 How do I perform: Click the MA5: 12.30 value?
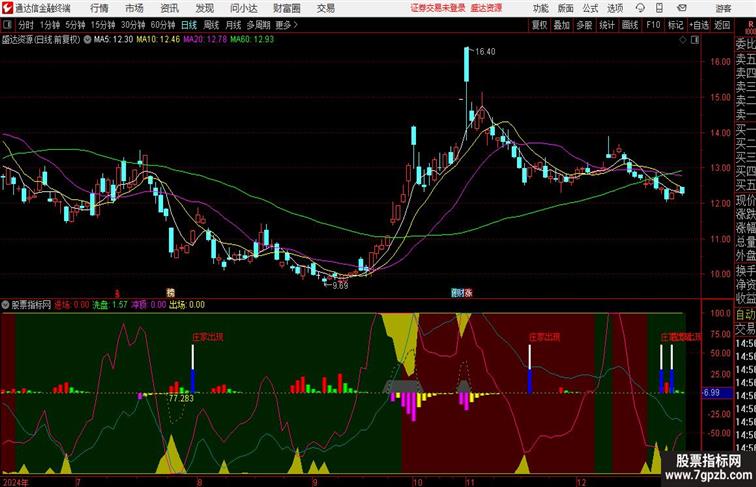click(x=113, y=40)
